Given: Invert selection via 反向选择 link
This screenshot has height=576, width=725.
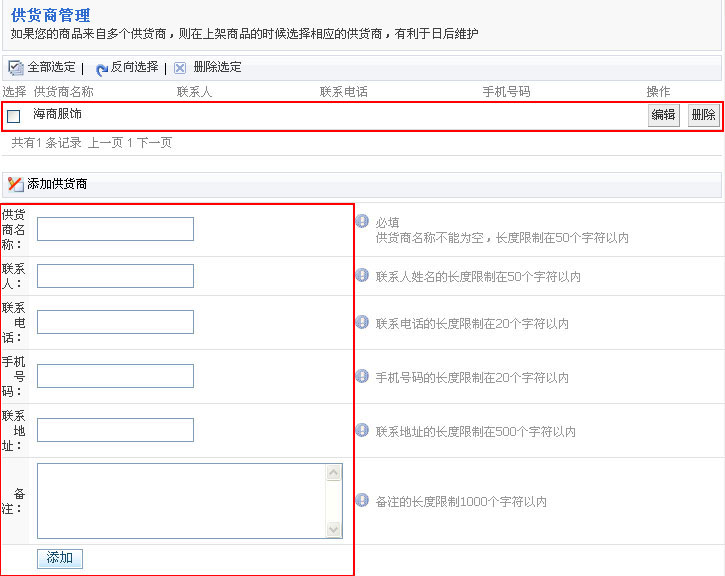Looking at the screenshot, I should (x=135, y=67).
